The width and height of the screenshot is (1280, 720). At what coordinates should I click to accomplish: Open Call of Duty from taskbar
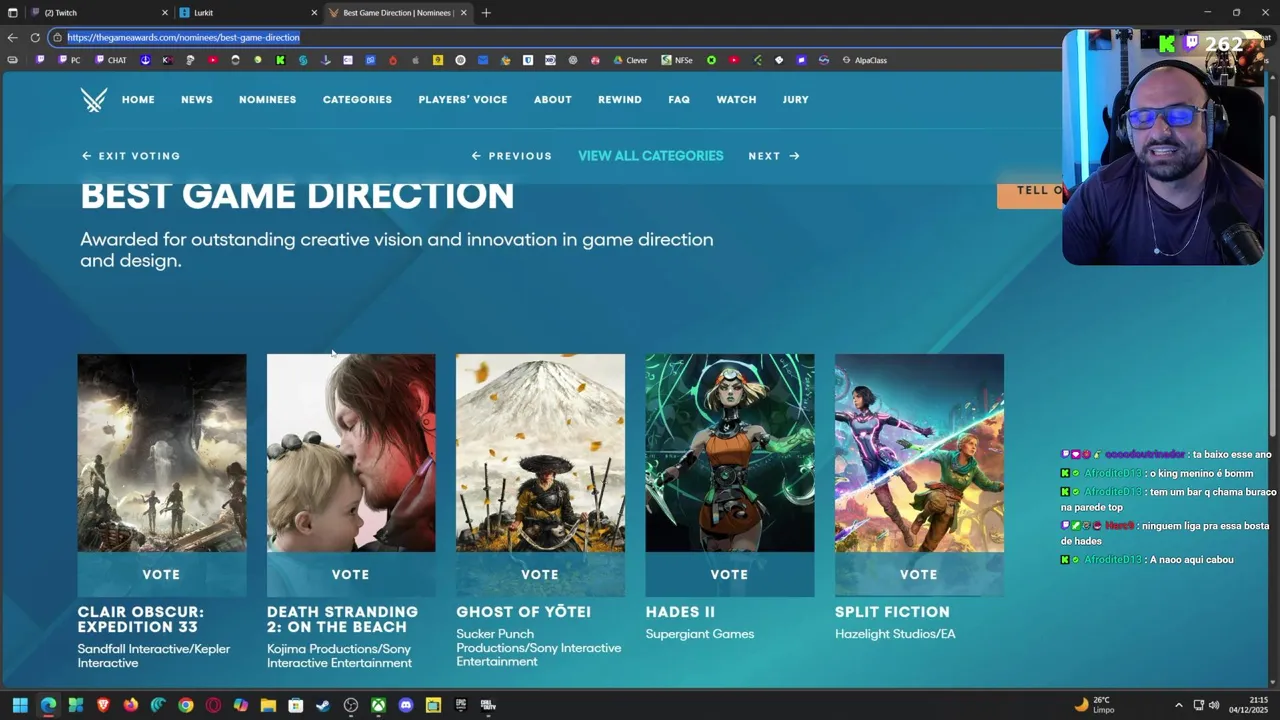(488, 705)
